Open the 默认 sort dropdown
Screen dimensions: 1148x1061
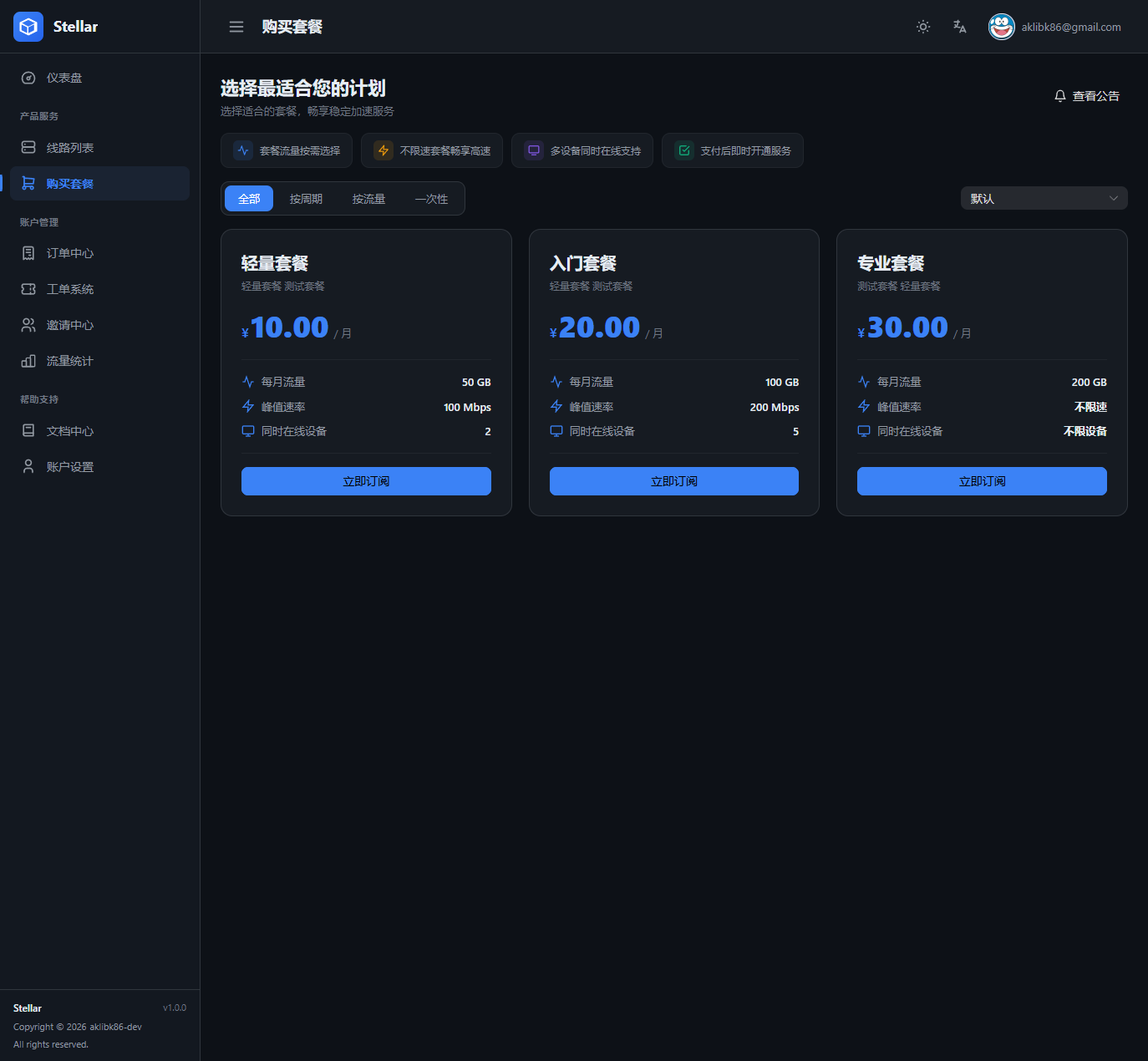pyautogui.click(x=1044, y=198)
